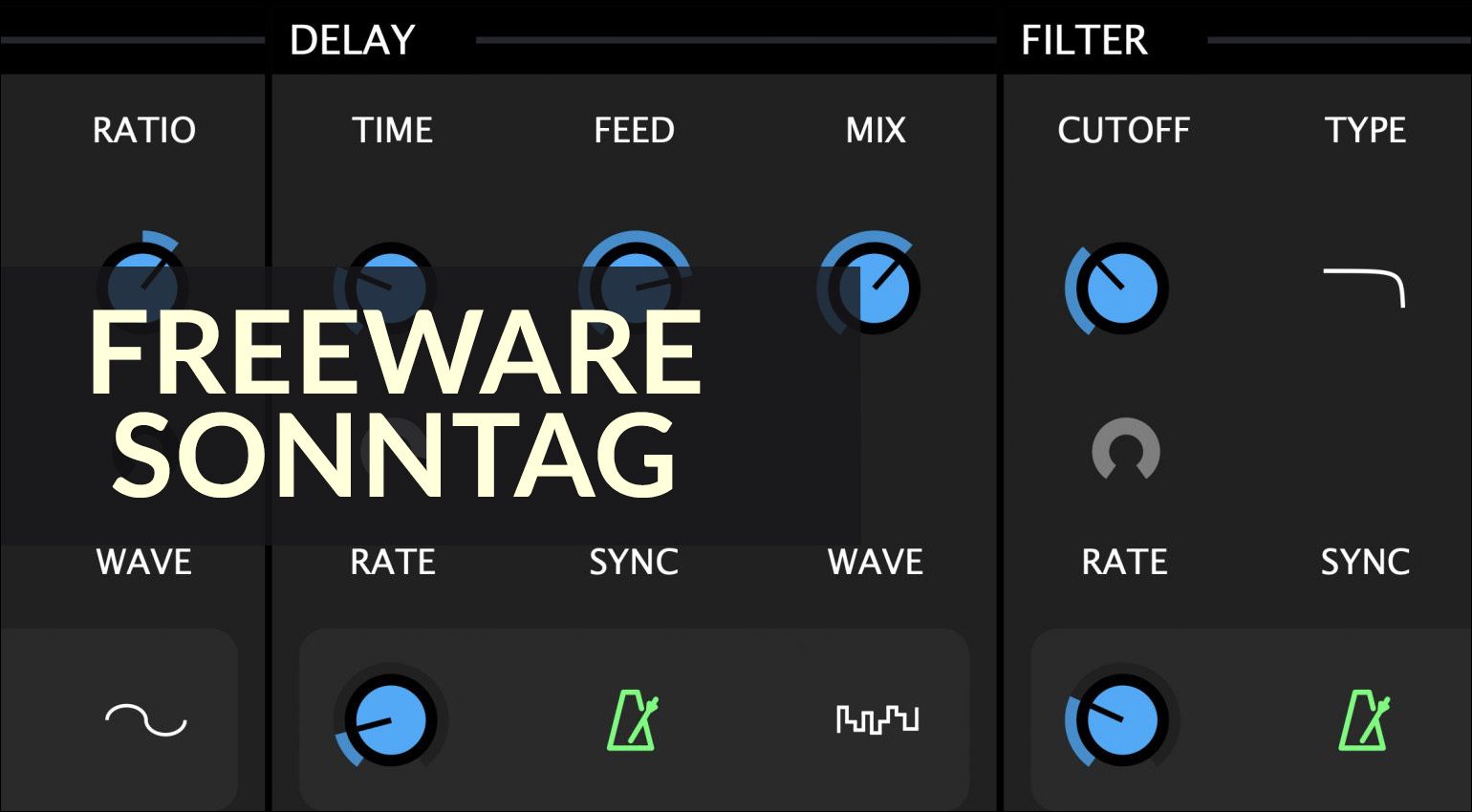Click the TYPE label in the filter section
The image size is (1472, 812).
(x=1364, y=130)
